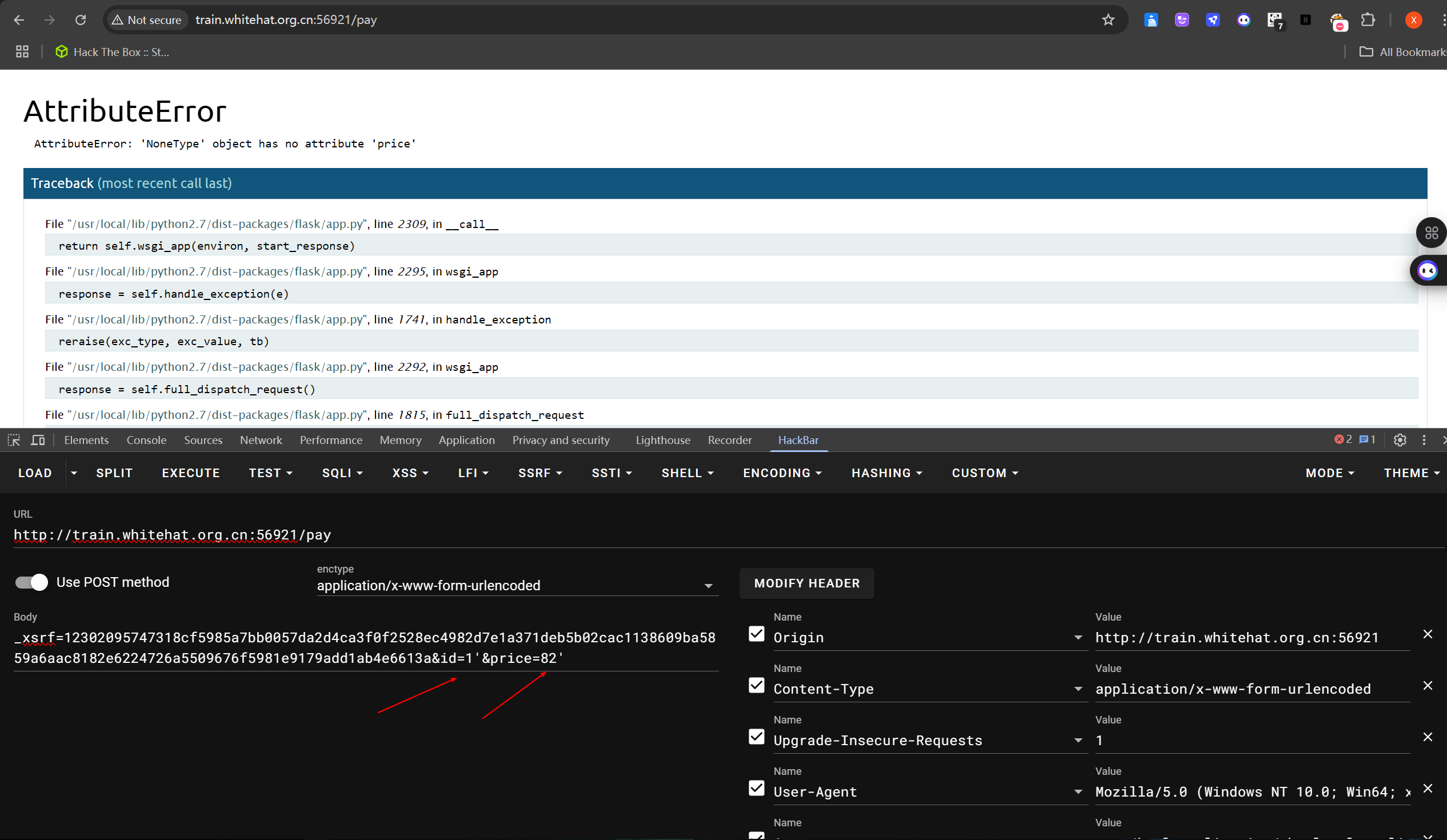Click the Body text area
This screenshot has height=840, width=1447.
366,647
